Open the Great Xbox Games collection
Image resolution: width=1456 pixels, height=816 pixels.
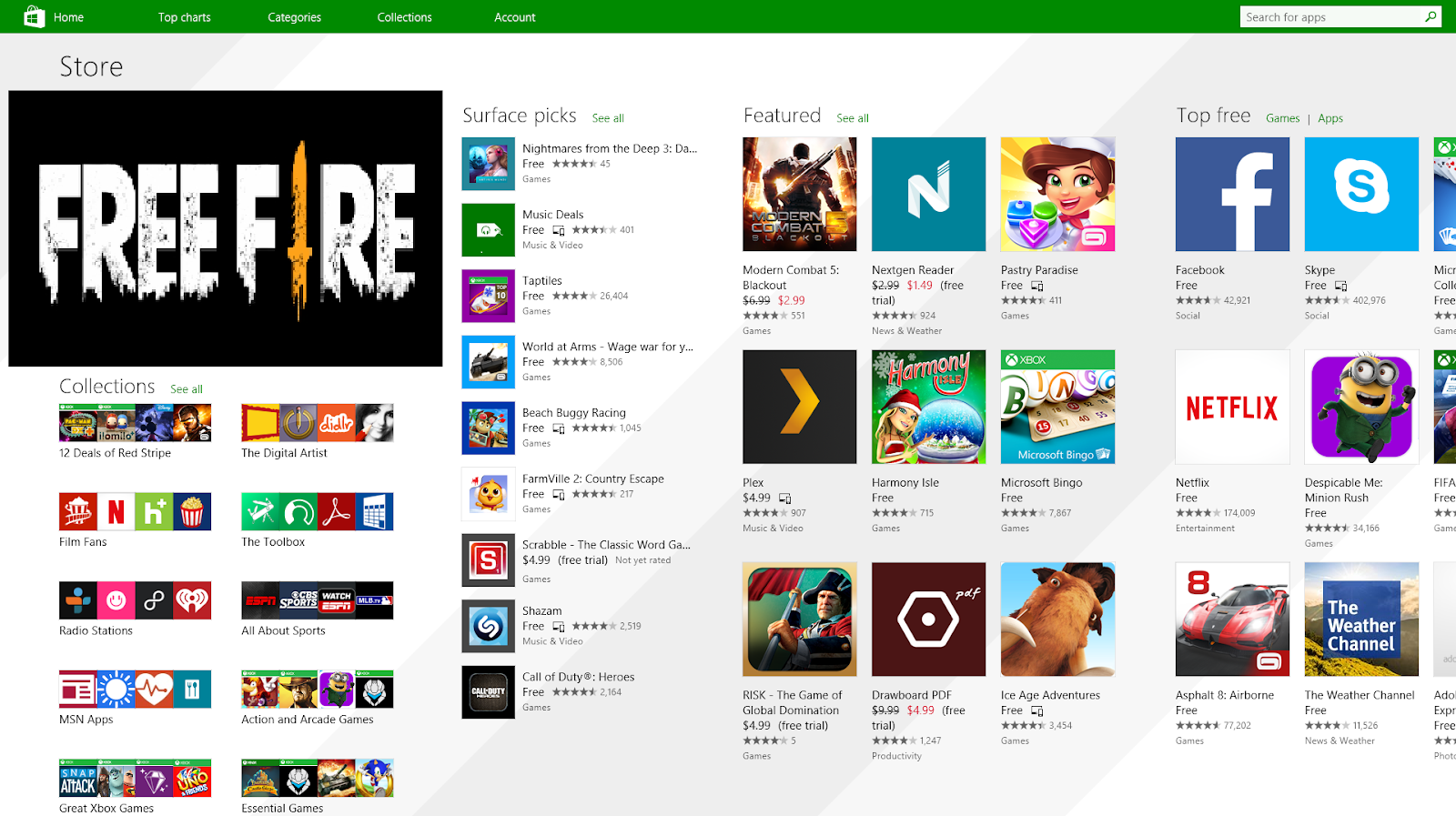tap(136, 779)
